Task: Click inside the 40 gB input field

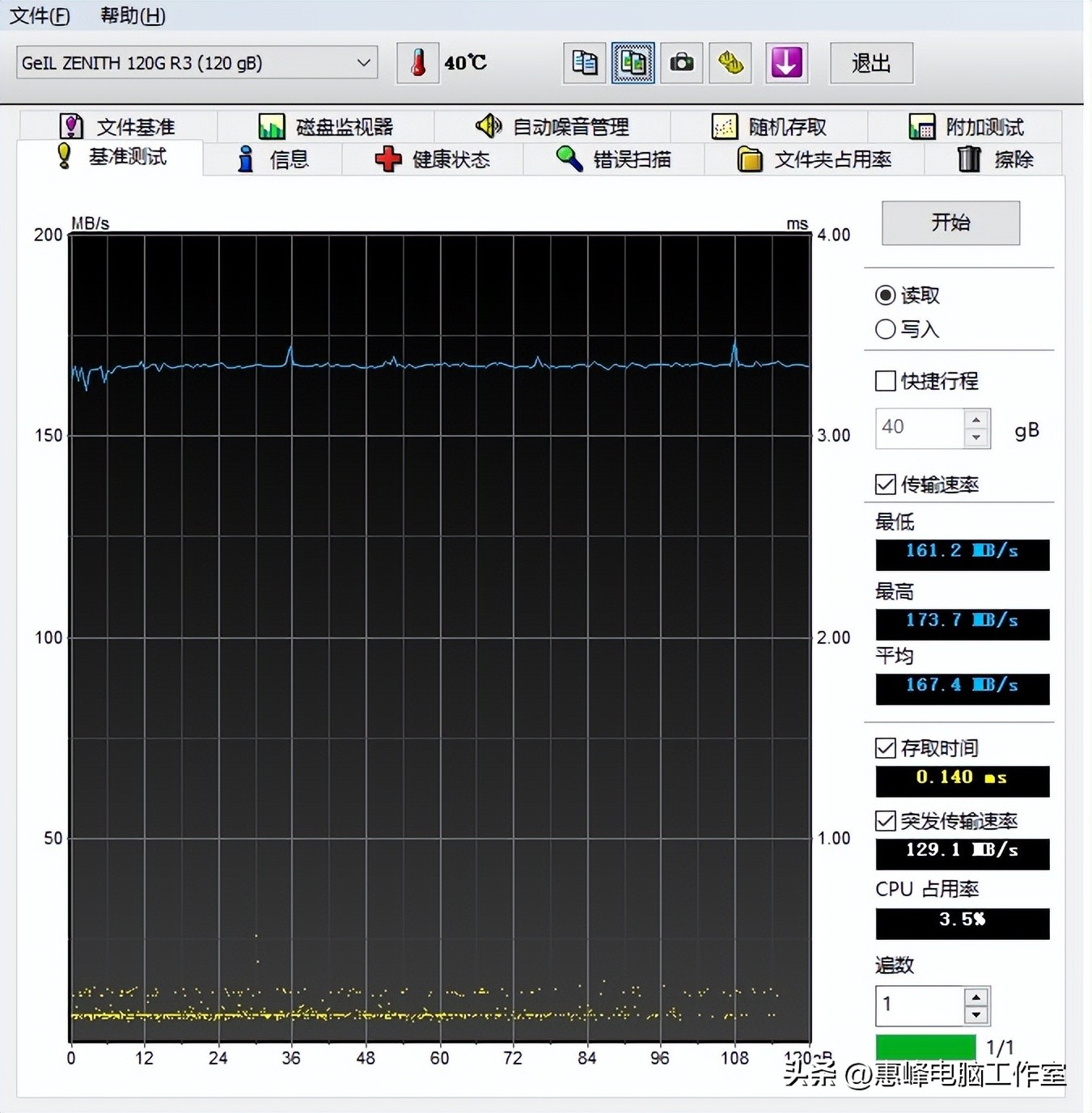Action: (918, 428)
